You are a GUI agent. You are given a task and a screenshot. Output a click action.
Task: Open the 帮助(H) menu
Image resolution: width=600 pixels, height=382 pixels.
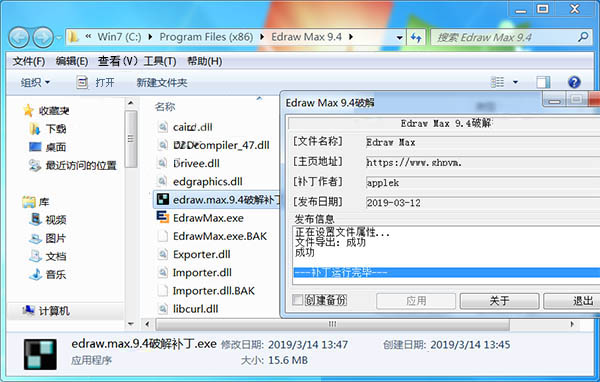(204, 61)
